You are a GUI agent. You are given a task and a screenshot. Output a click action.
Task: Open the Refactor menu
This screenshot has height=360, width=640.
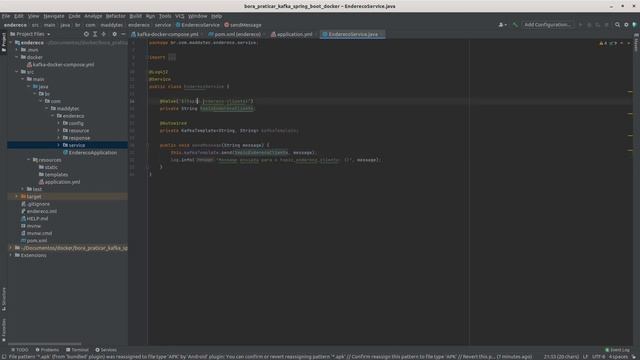pyautogui.click(x=116, y=16)
